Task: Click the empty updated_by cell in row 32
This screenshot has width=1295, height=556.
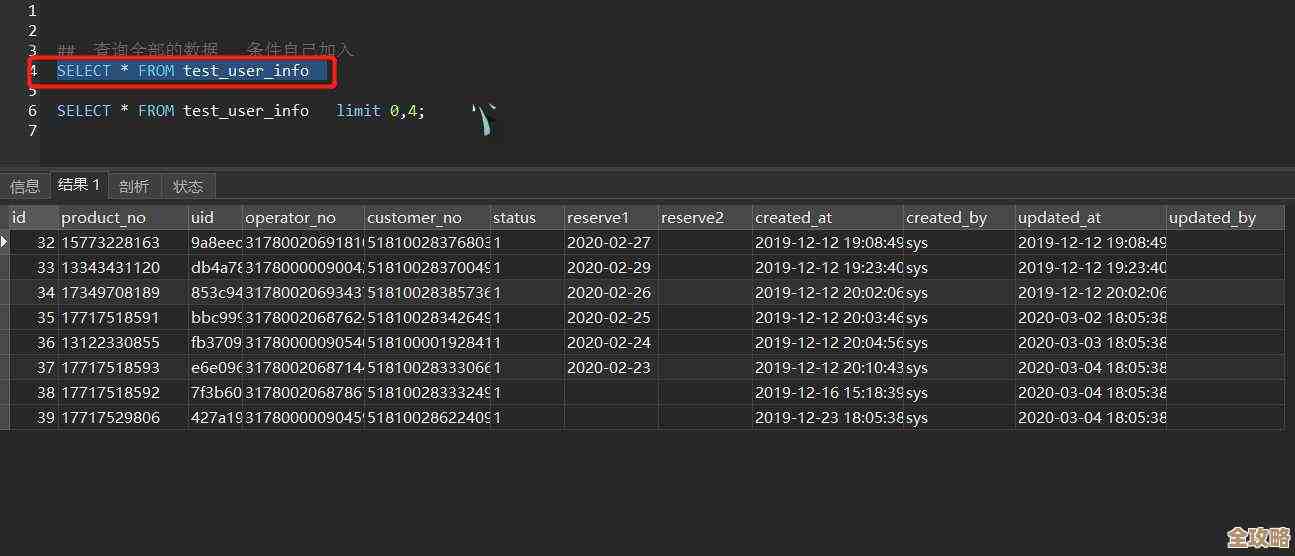Action: pos(1225,242)
